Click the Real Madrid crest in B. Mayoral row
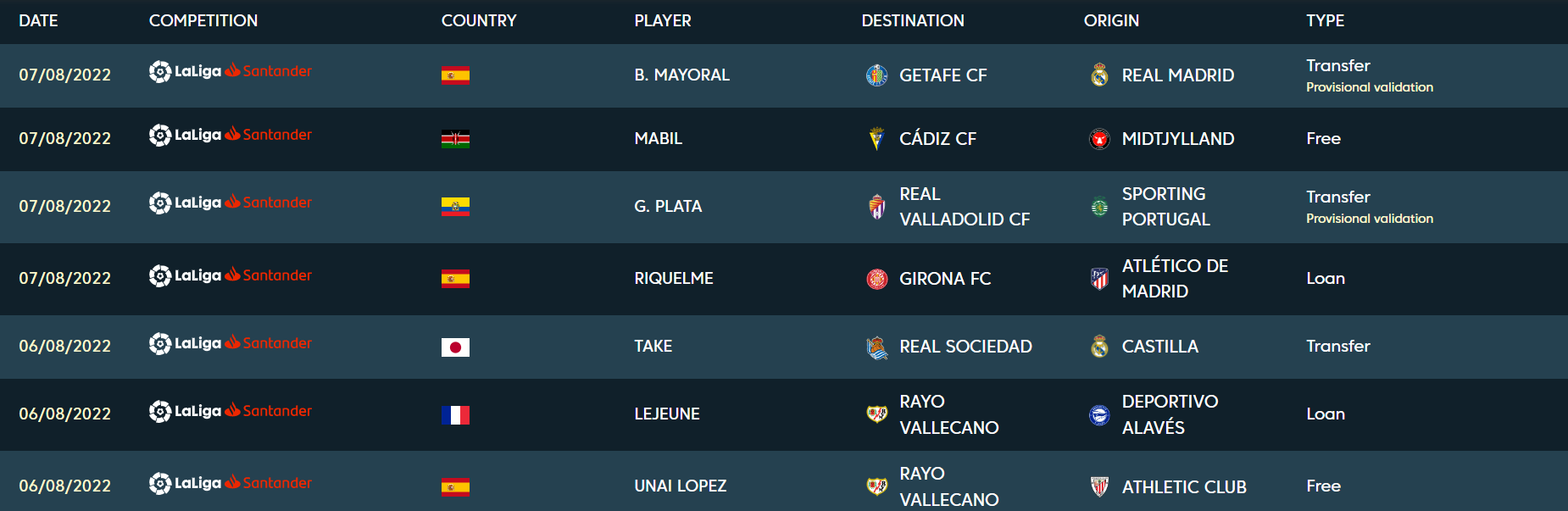Screen dimensions: 1568x511 1099,75
